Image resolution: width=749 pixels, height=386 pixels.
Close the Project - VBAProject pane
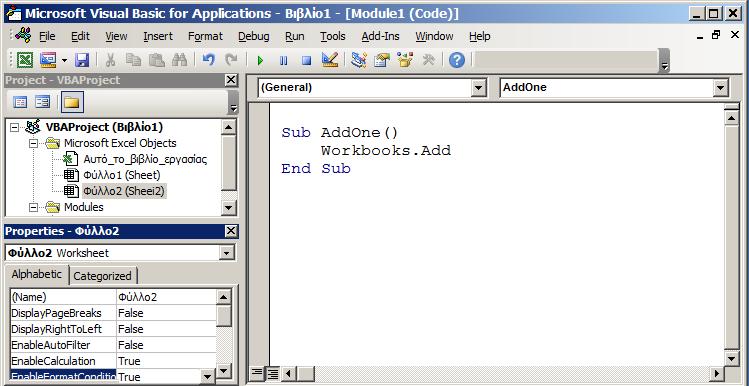coord(231,80)
